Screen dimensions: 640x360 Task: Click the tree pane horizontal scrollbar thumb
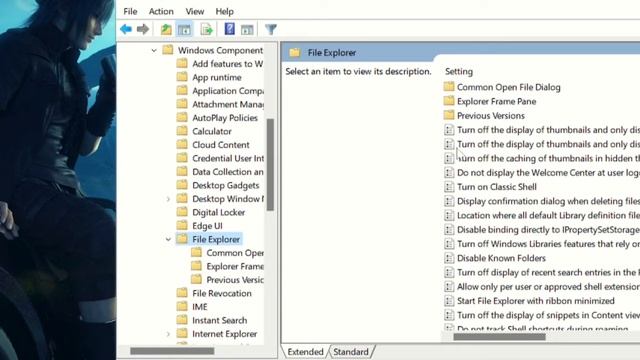[172, 351]
